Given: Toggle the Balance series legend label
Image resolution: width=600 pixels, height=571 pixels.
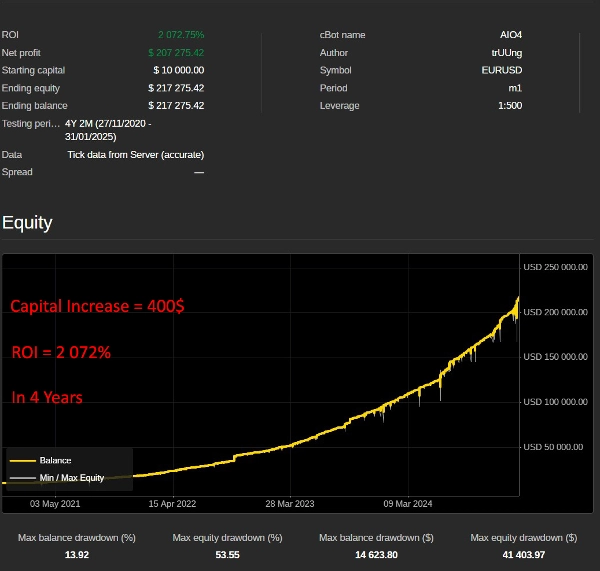Looking at the screenshot, I should point(55,461).
